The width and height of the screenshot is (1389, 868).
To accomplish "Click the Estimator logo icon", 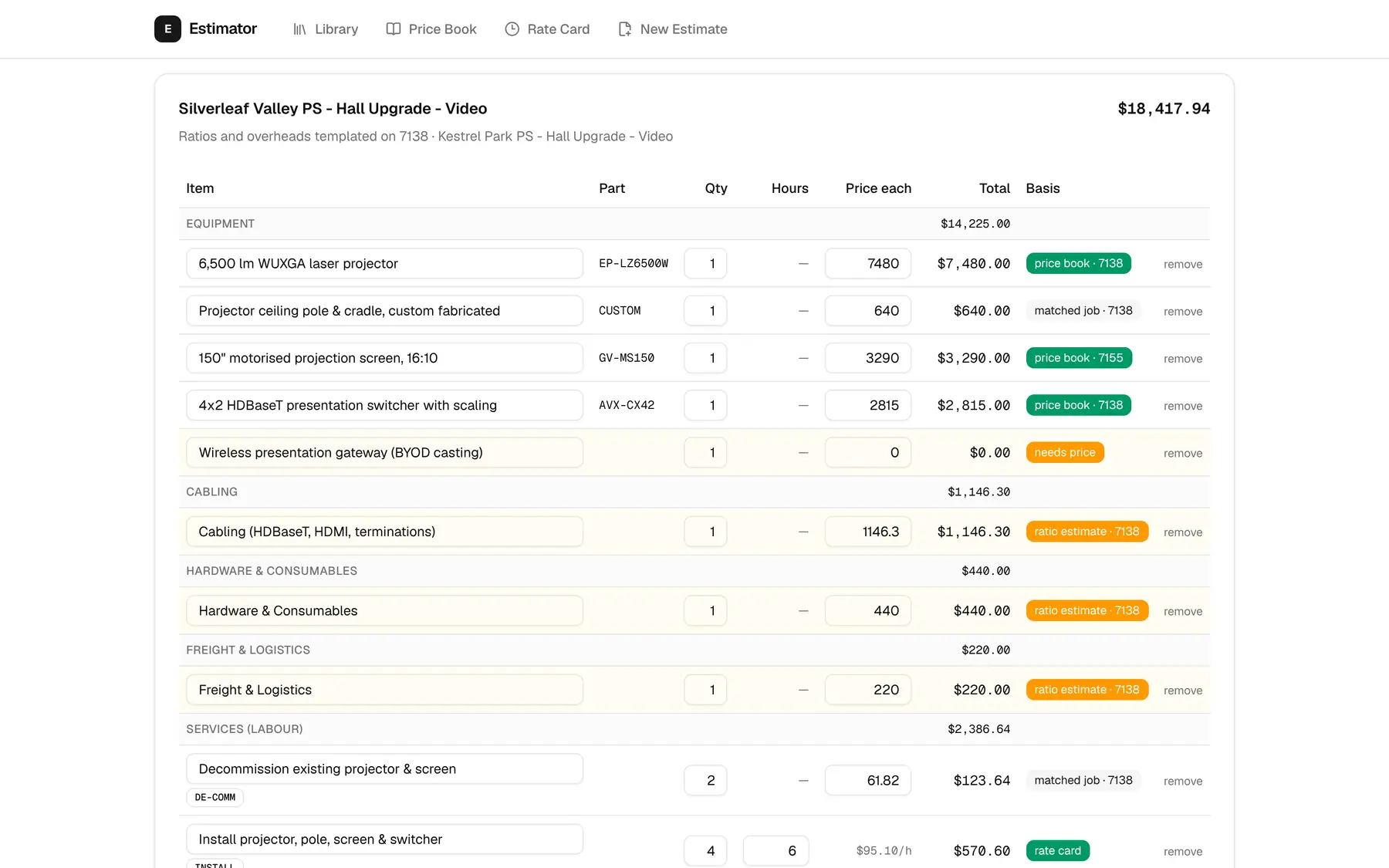I will pos(167,29).
